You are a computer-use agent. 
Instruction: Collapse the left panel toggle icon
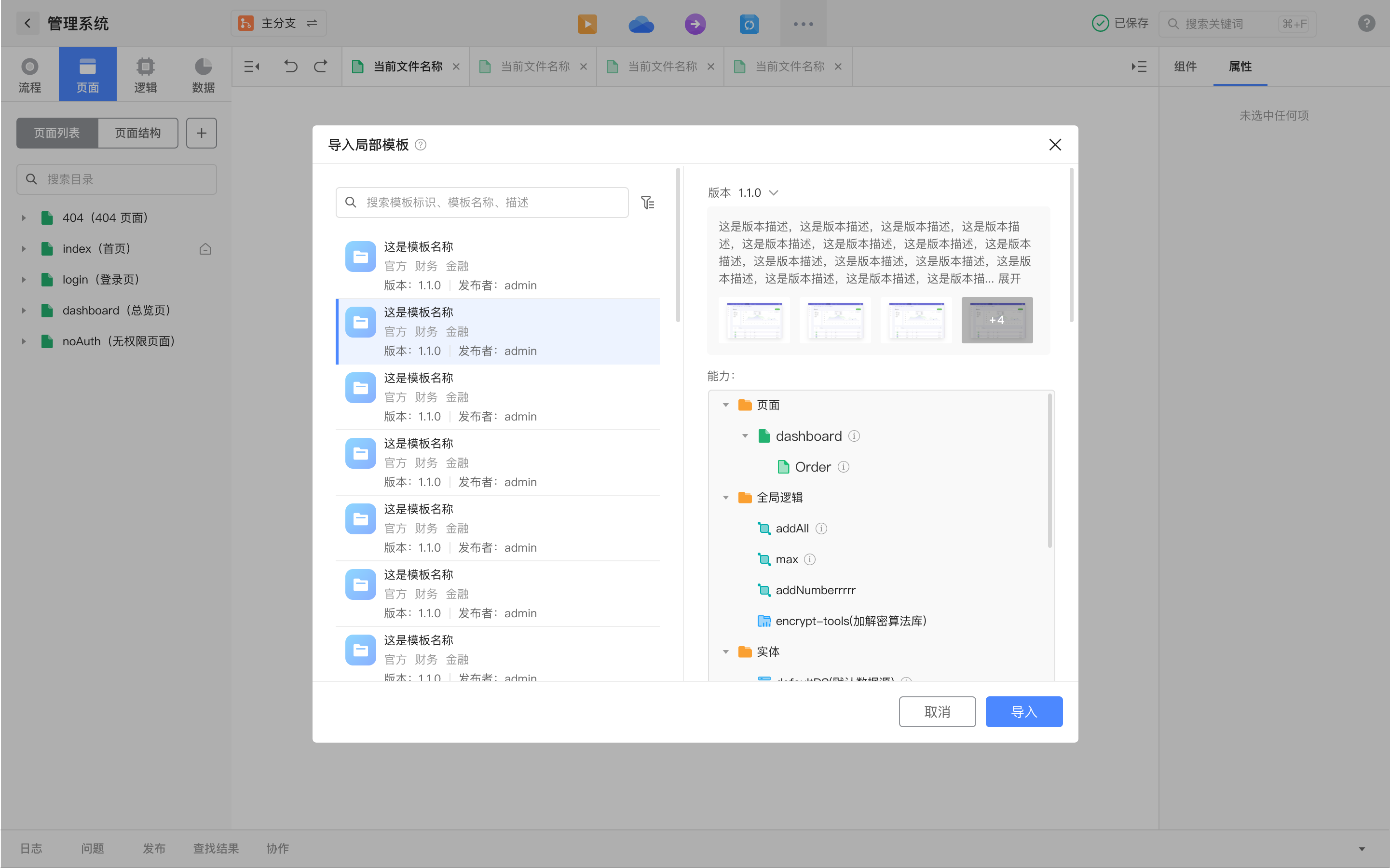[x=251, y=67]
